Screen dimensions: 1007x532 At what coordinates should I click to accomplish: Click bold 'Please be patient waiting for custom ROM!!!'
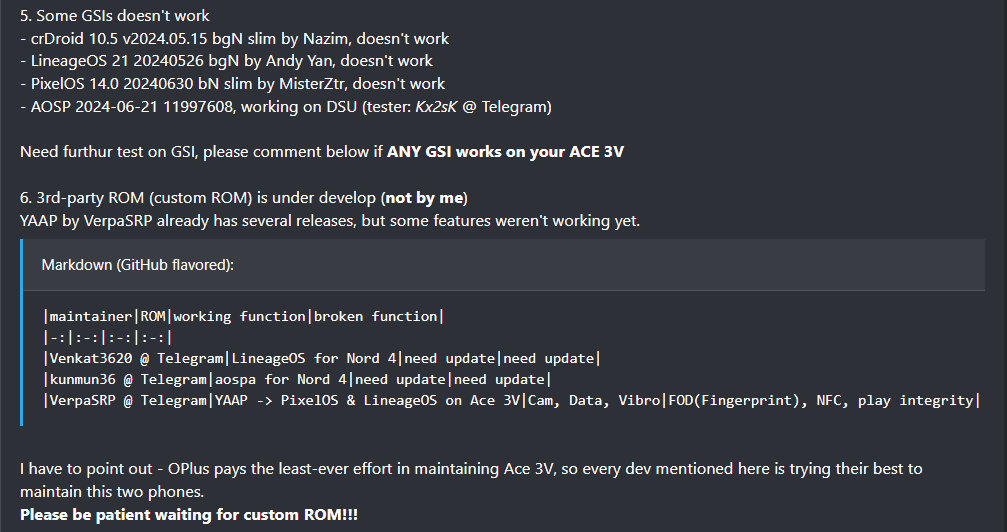pyautogui.click(x=189, y=515)
